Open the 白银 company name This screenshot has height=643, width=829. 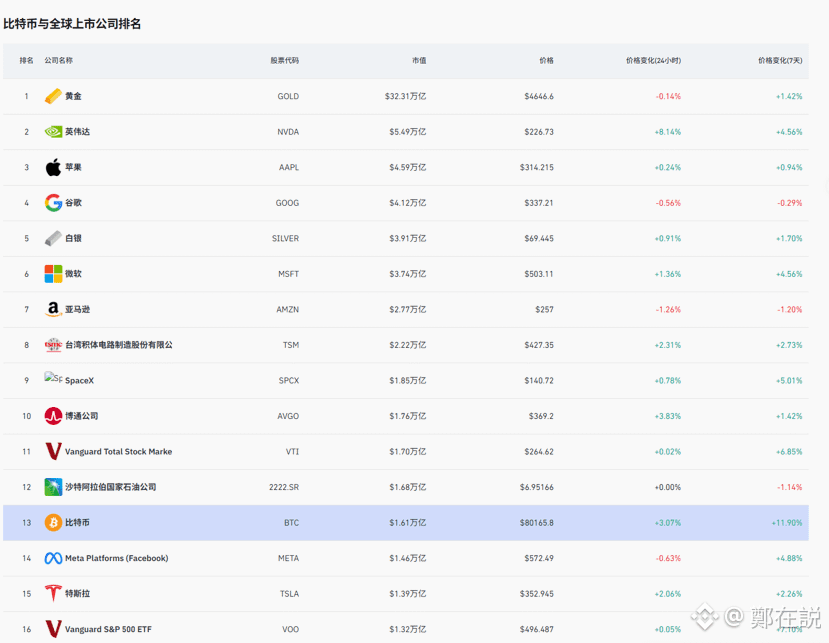click(73, 238)
